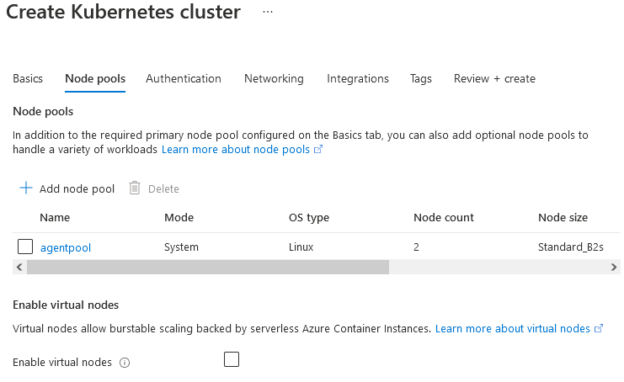Click the scrollbar's right arrow
Image resolution: width=624 pixels, height=382 pixels.
[614, 267]
